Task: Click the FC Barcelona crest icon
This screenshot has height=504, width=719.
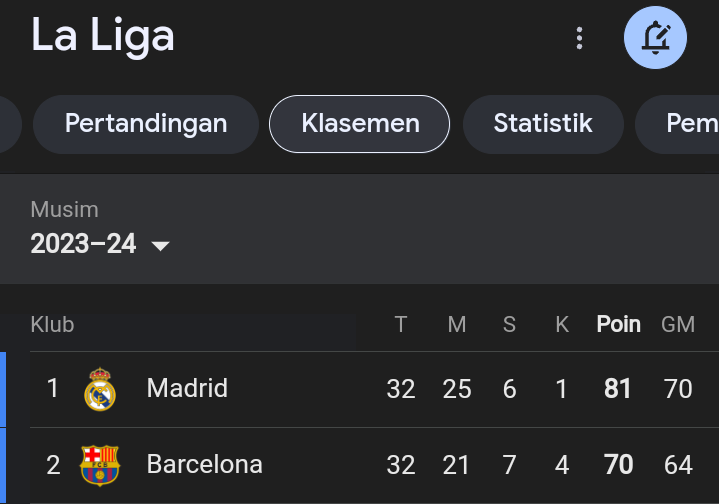Action: 100,465
